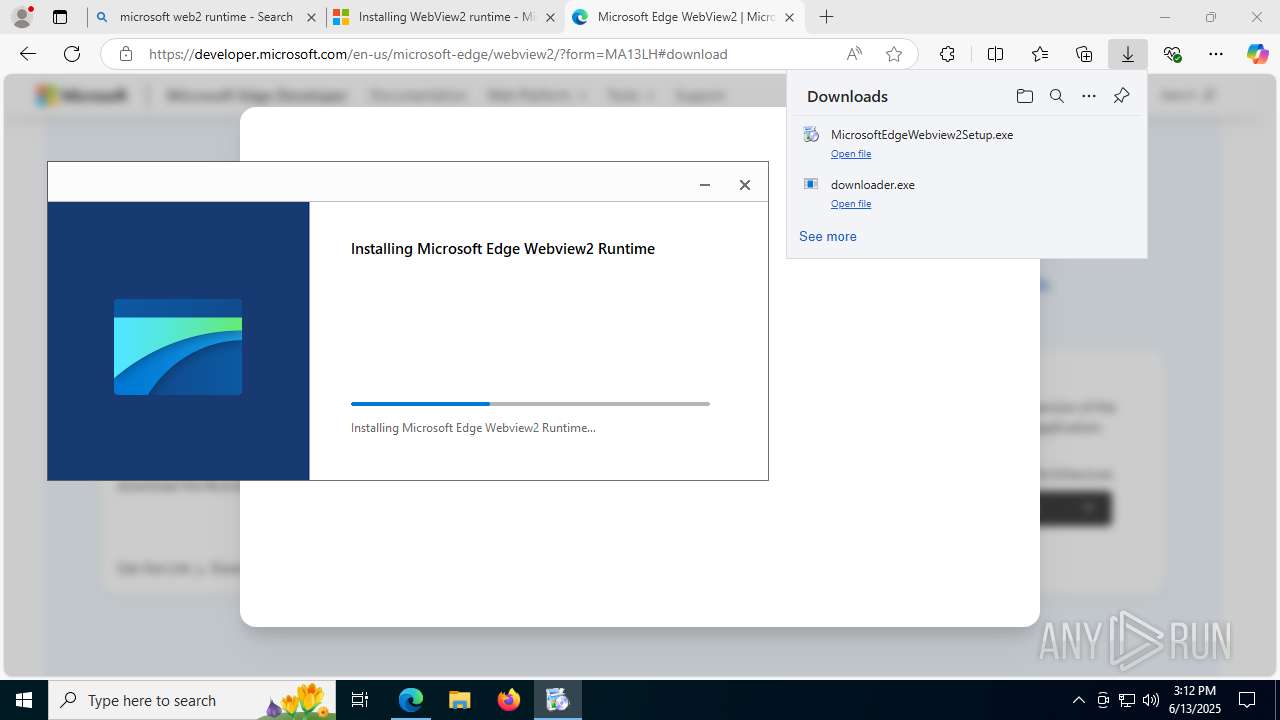Pin the Downloads panel

tap(1121, 96)
